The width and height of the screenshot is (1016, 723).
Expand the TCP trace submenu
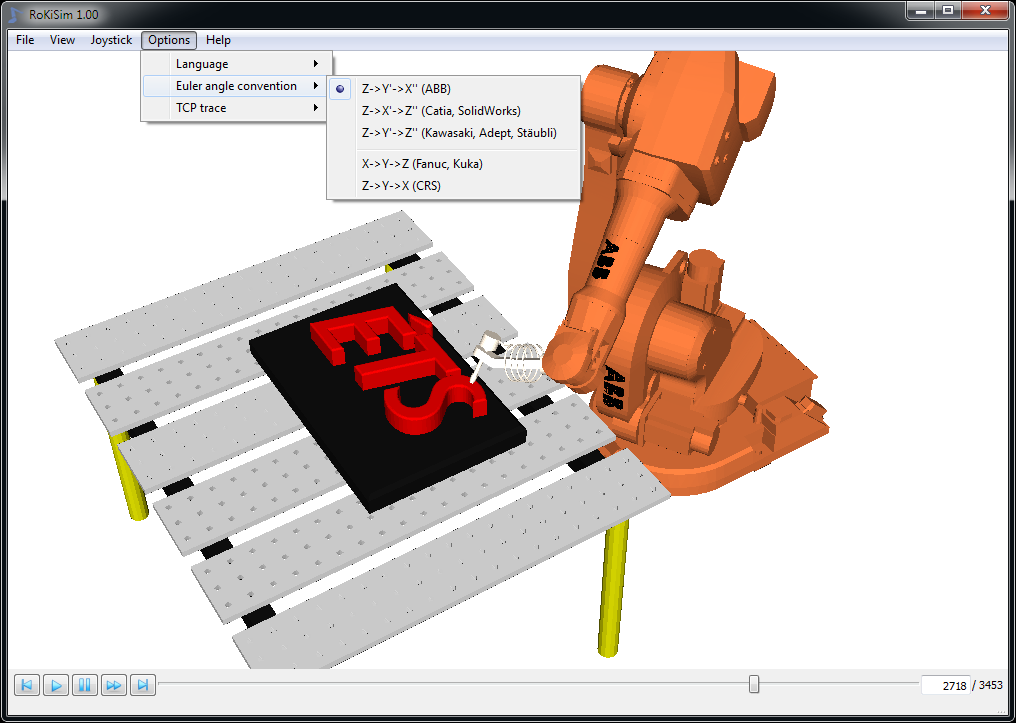pos(237,108)
